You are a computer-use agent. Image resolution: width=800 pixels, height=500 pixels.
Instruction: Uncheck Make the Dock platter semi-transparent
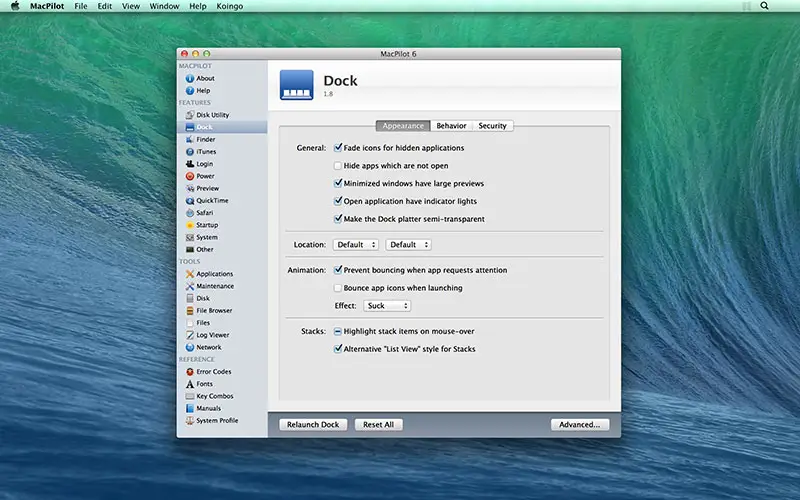(338, 219)
